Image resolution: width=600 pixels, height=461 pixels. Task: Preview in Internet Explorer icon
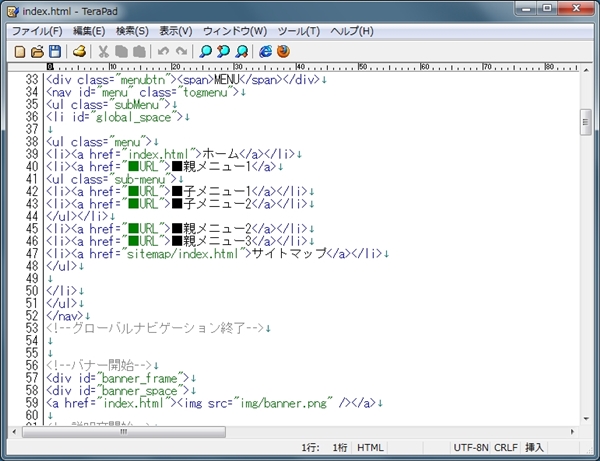(x=266, y=52)
